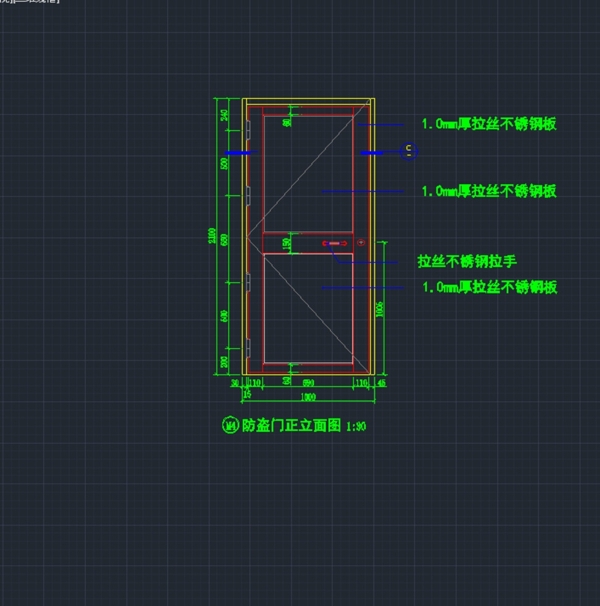
Task: Click the 1:30 scale text
Action: pyautogui.click(x=356, y=427)
